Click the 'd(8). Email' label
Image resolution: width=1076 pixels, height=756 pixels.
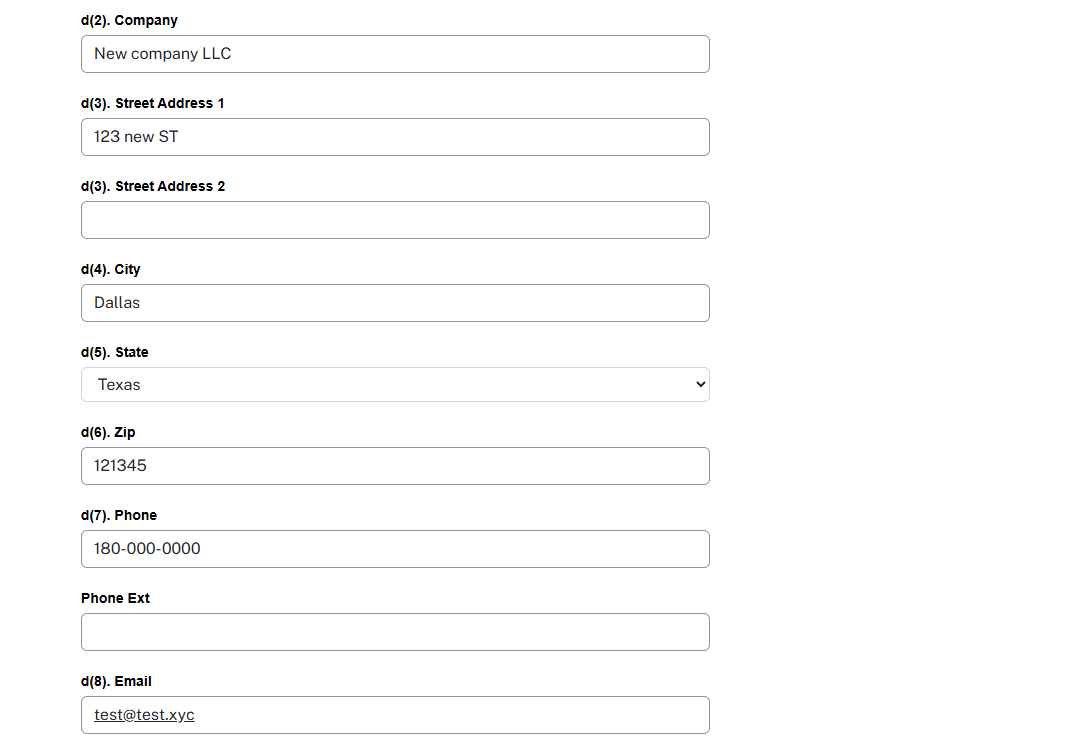(116, 681)
